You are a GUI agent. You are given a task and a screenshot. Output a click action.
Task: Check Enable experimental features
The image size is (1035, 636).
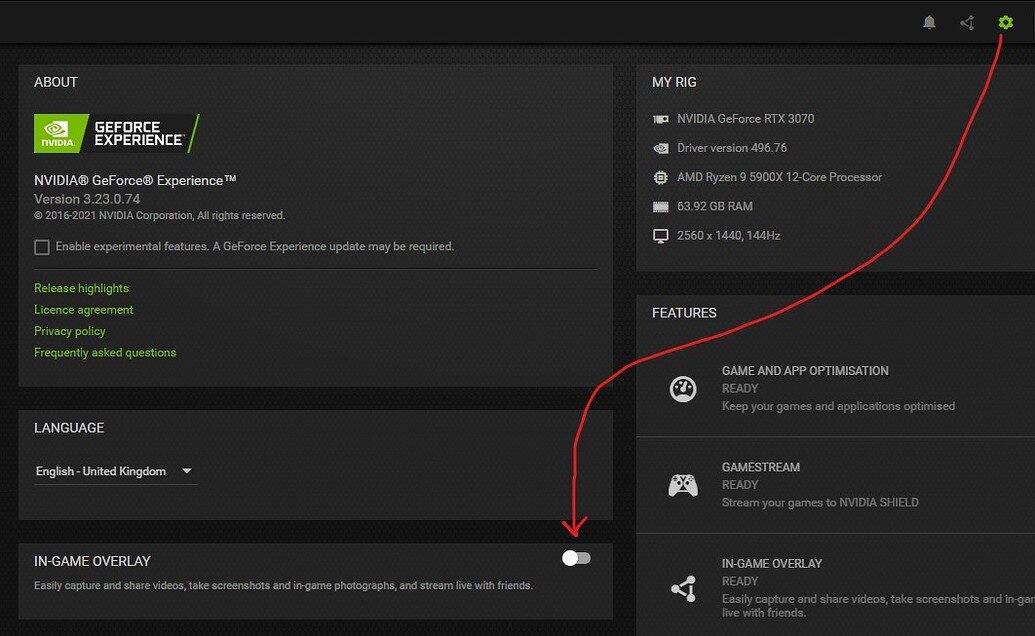[x=41, y=246]
